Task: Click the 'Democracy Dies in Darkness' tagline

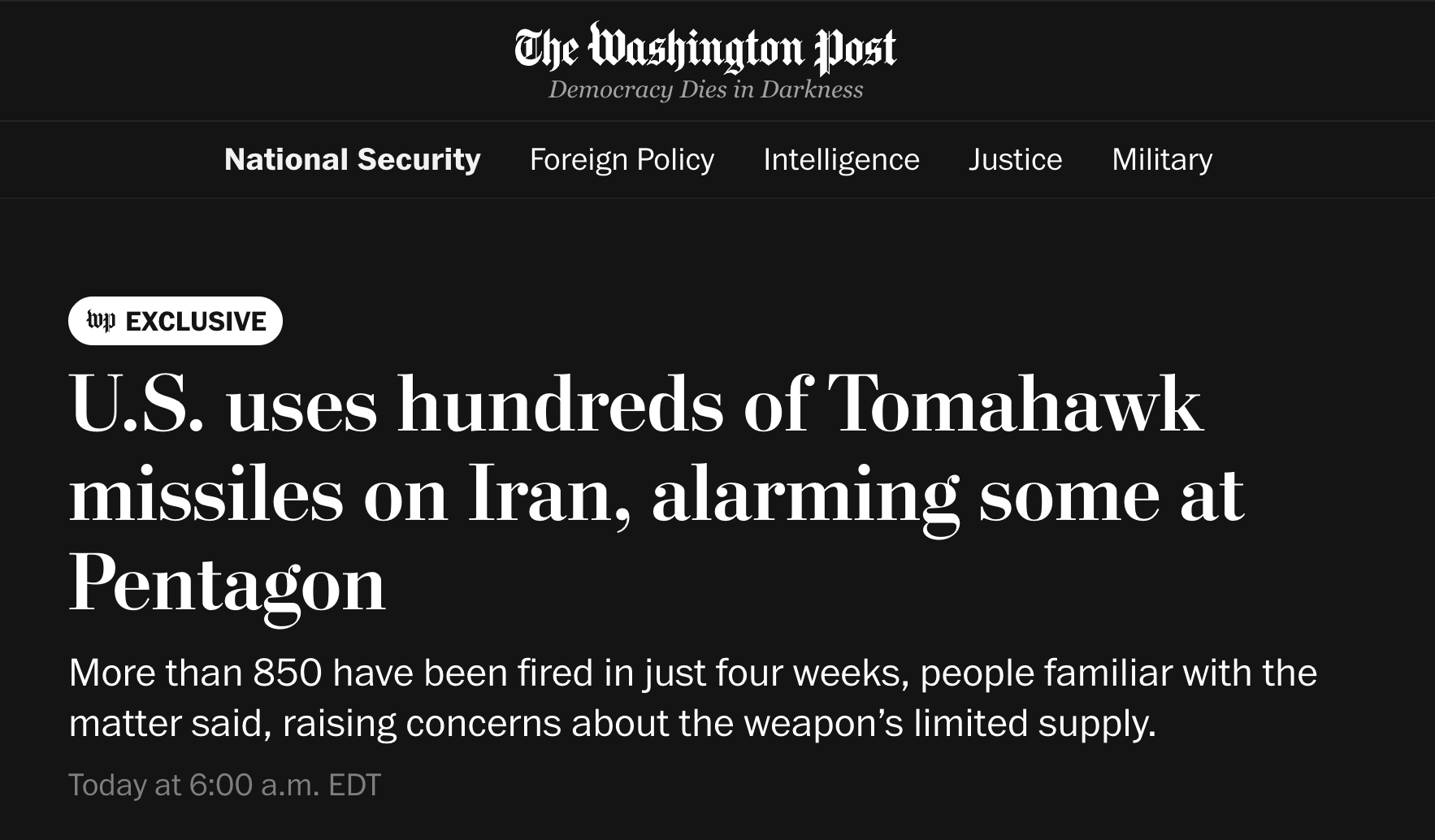Action: click(705, 89)
